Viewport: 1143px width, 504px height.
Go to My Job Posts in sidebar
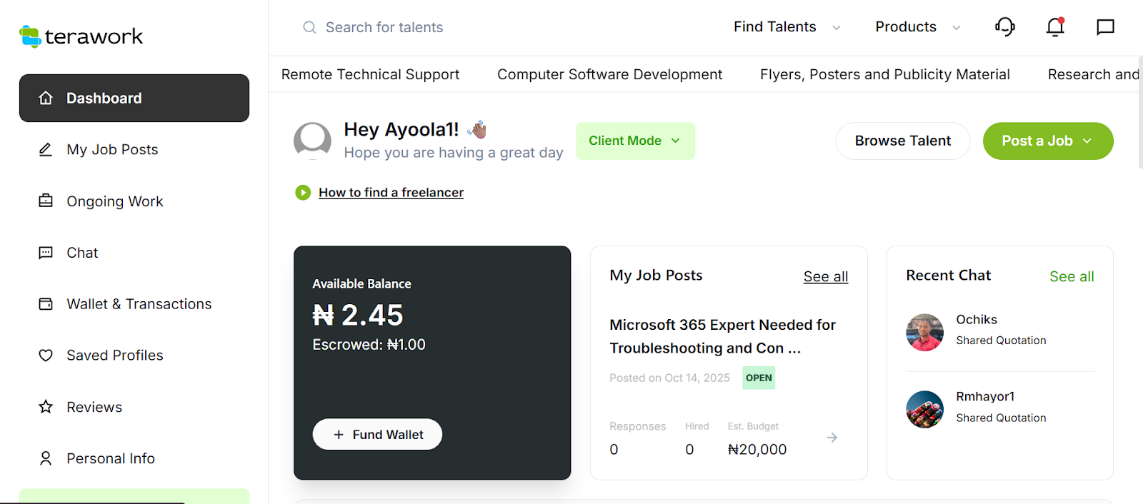112,150
